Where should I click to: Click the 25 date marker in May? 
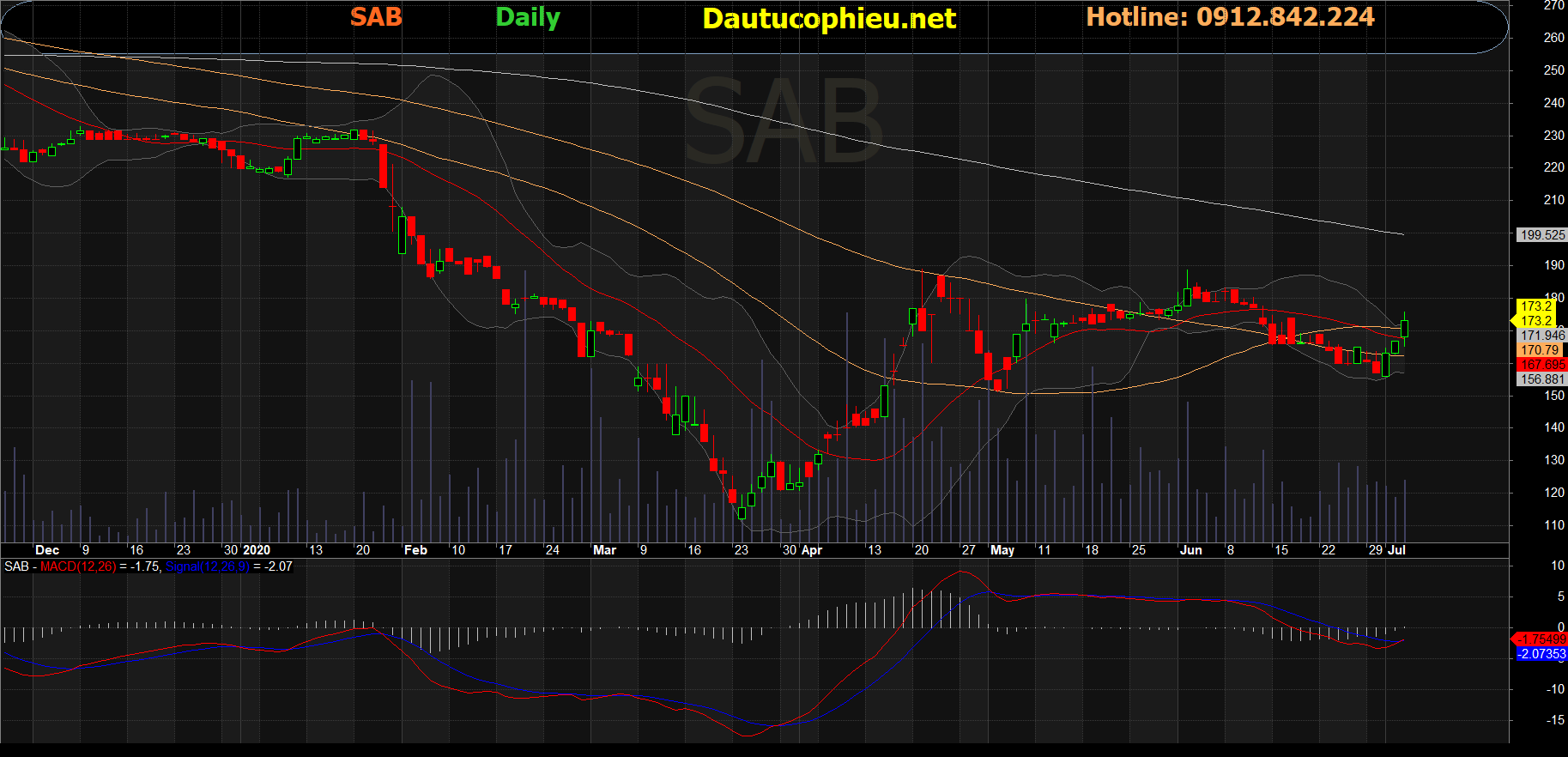[1138, 550]
